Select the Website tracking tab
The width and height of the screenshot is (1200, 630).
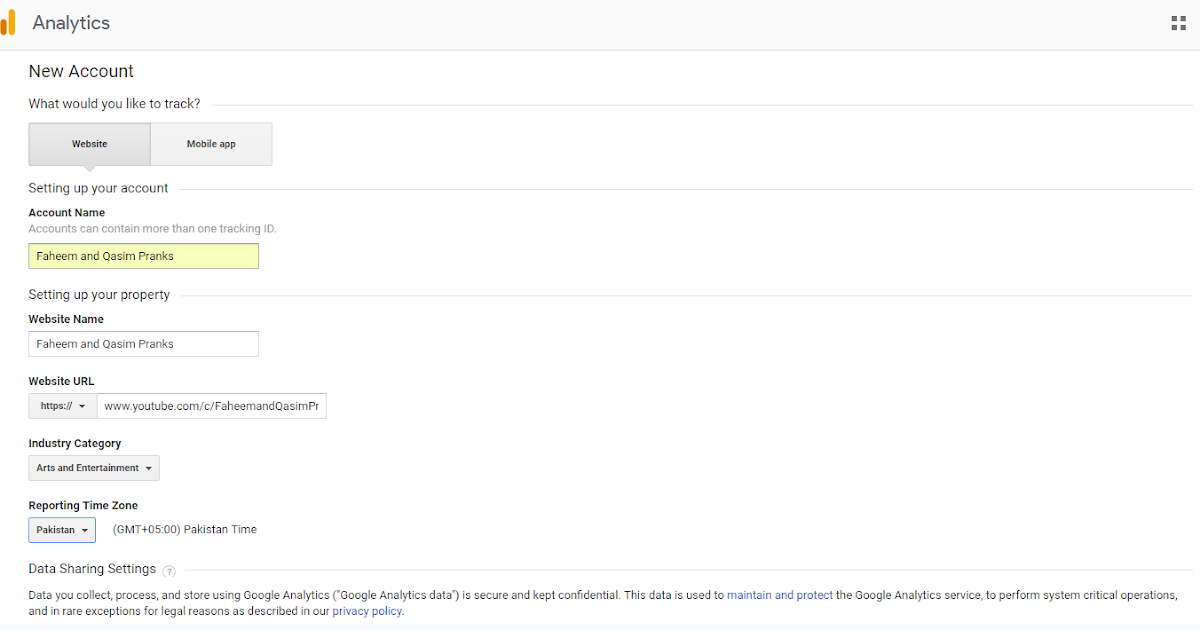(89, 144)
